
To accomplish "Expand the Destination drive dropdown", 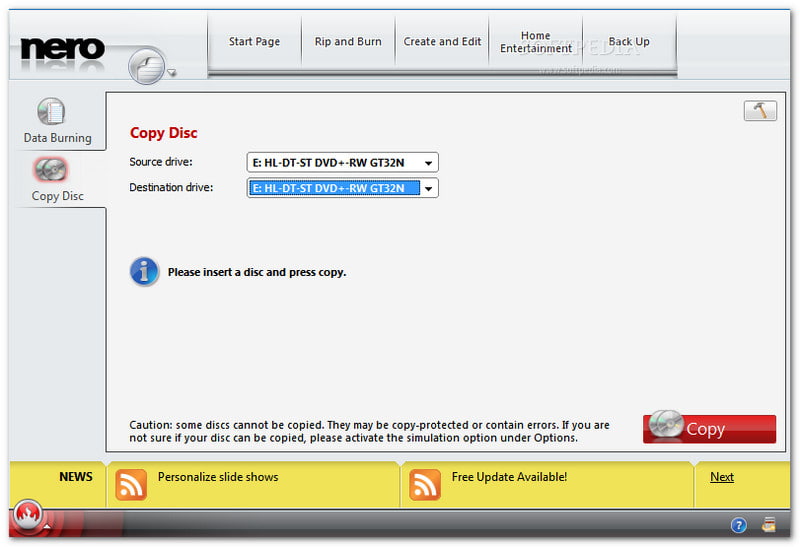I will pos(428,188).
